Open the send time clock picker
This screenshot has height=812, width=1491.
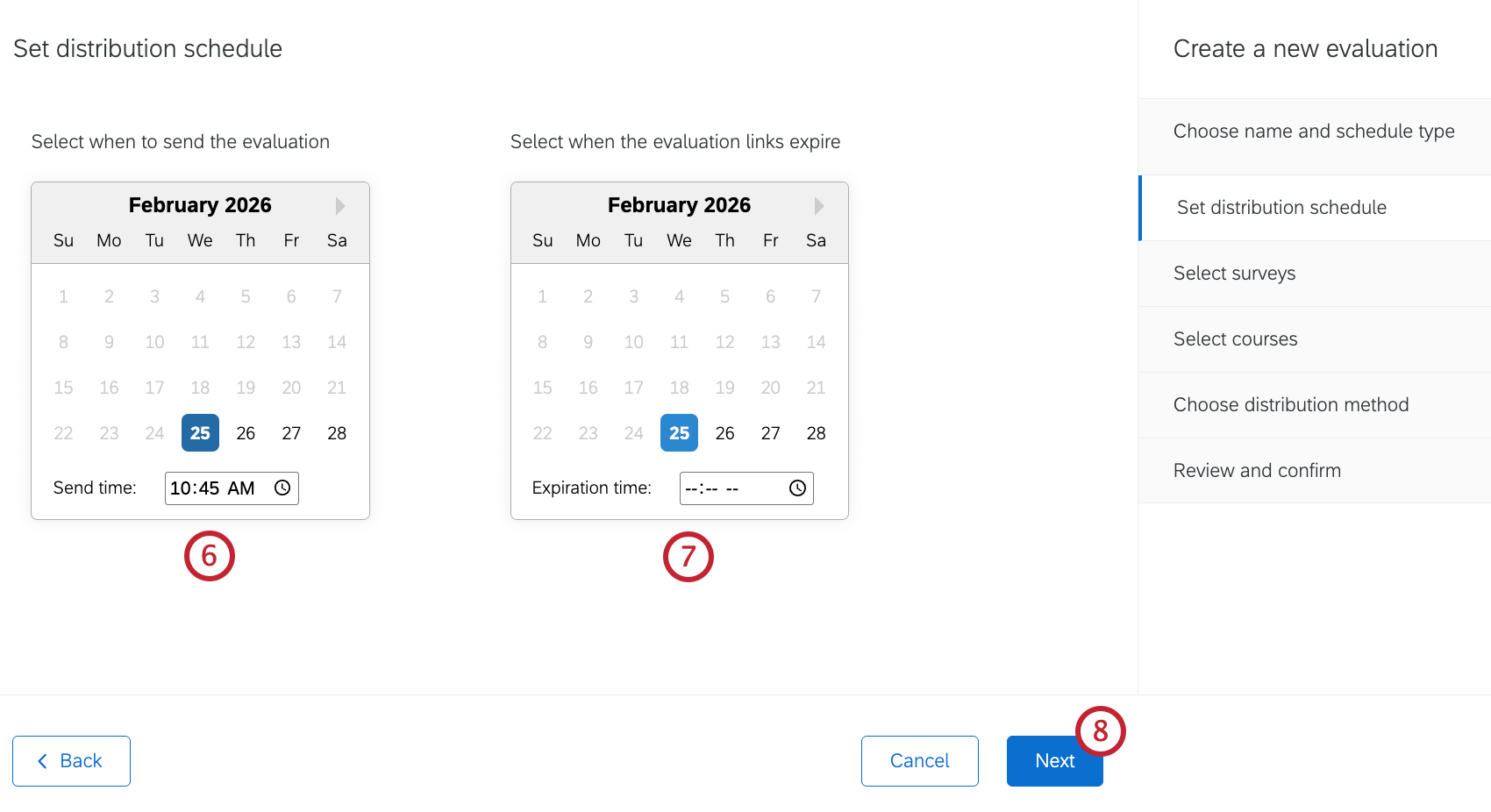pos(282,488)
